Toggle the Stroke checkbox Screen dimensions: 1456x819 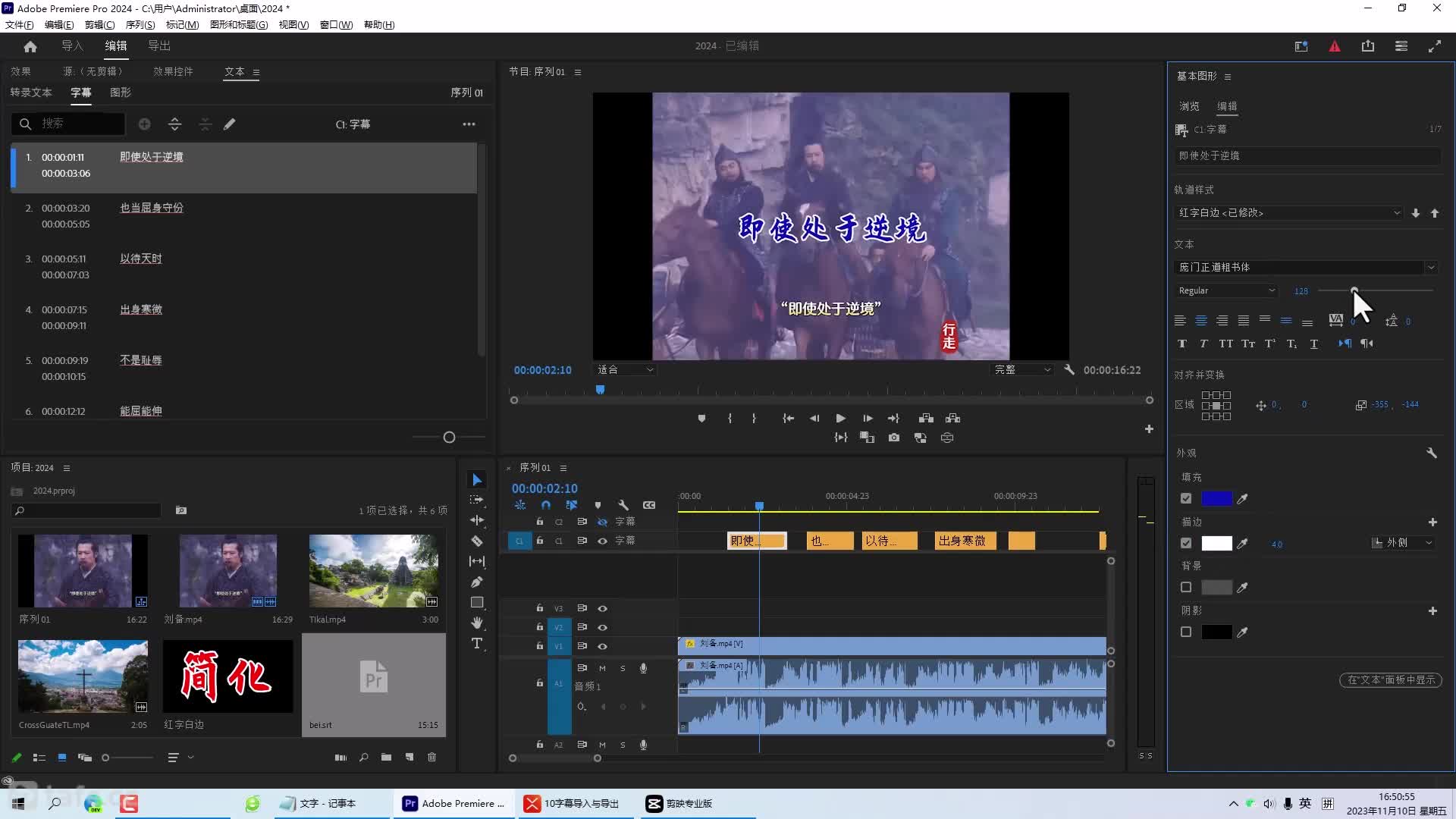[1186, 543]
